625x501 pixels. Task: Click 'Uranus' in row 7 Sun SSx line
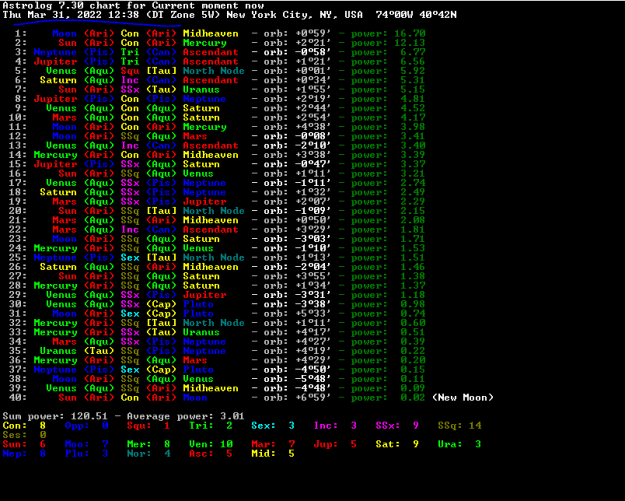[201, 90]
